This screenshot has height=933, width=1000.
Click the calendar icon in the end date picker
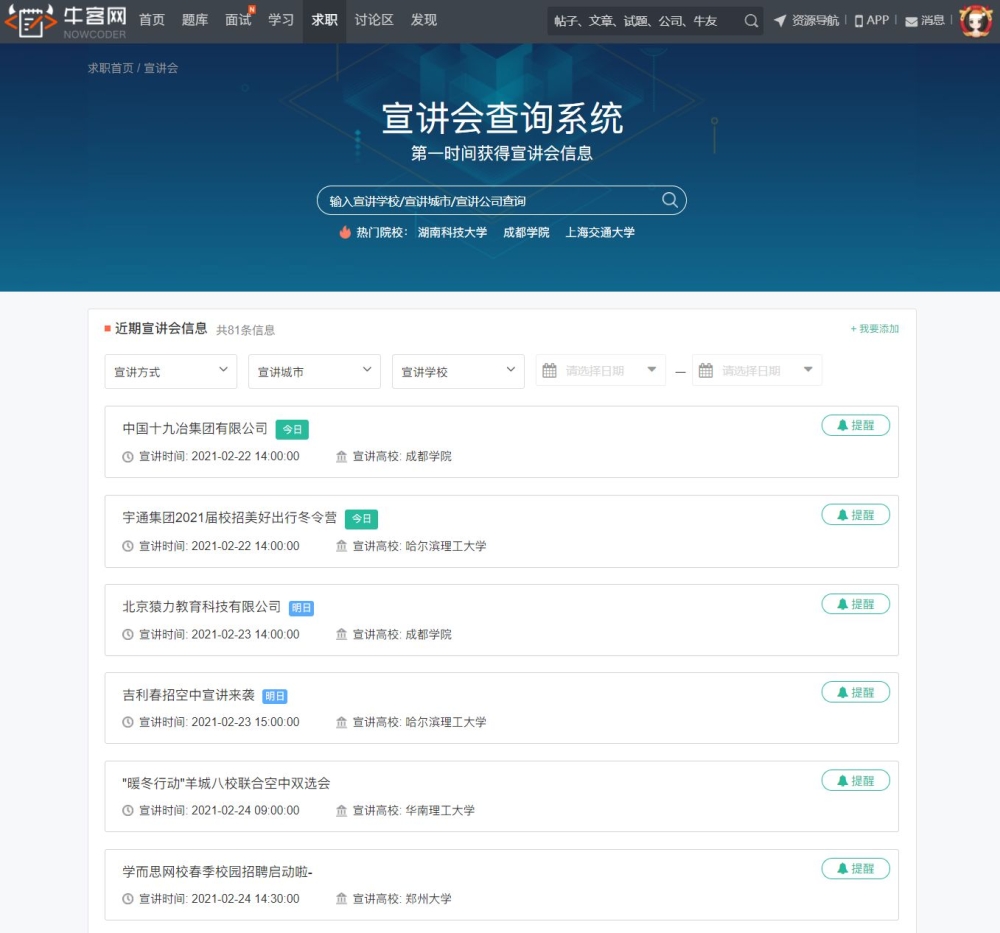click(x=705, y=371)
